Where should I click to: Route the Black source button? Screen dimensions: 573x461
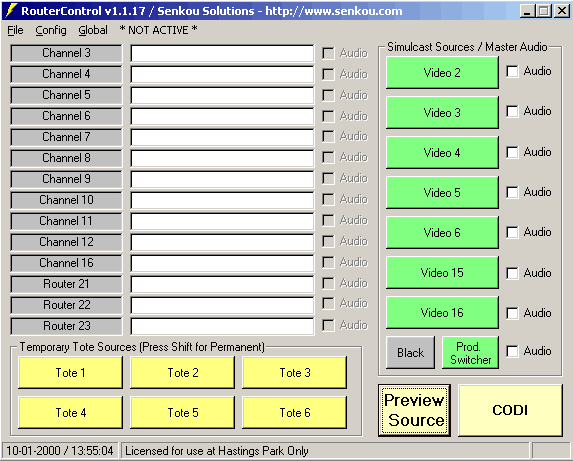coord(410,353)
